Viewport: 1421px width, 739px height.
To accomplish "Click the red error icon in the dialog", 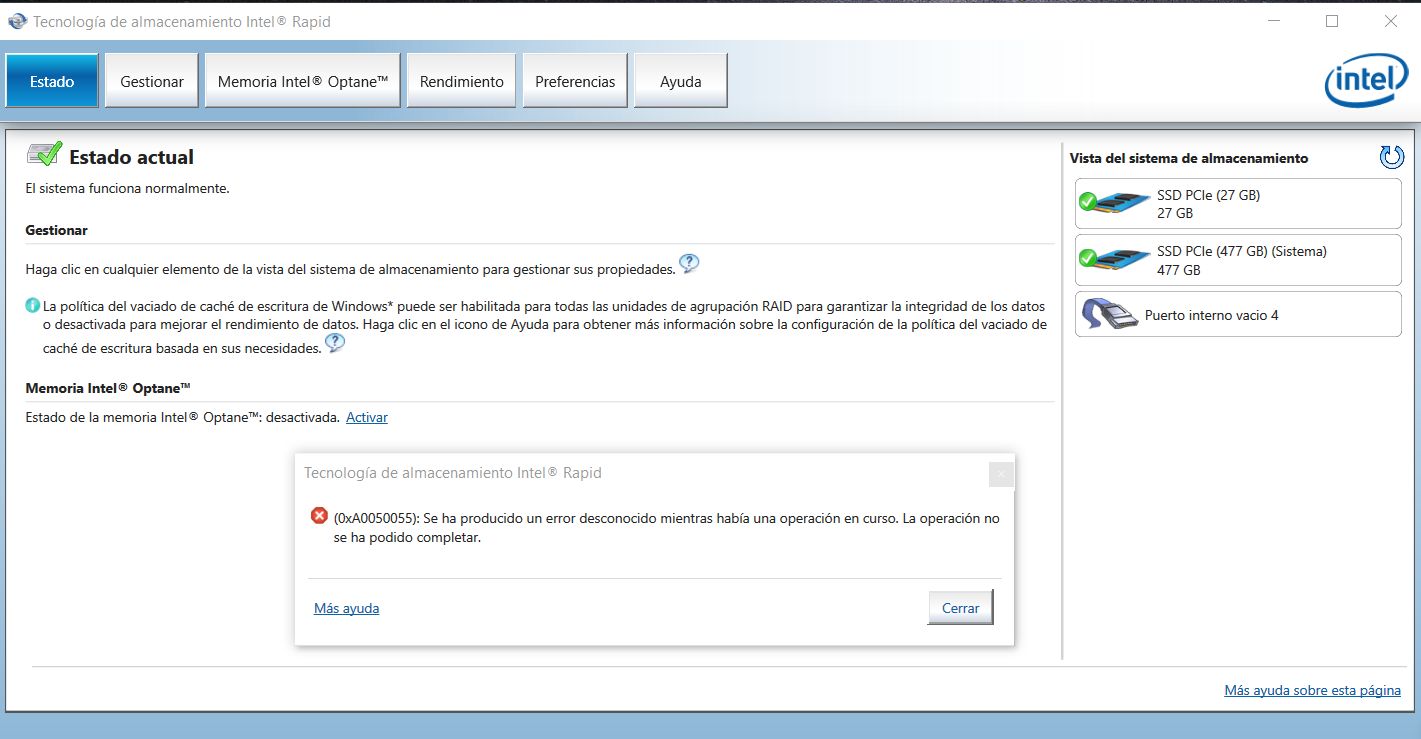I will tap(319, 516).
